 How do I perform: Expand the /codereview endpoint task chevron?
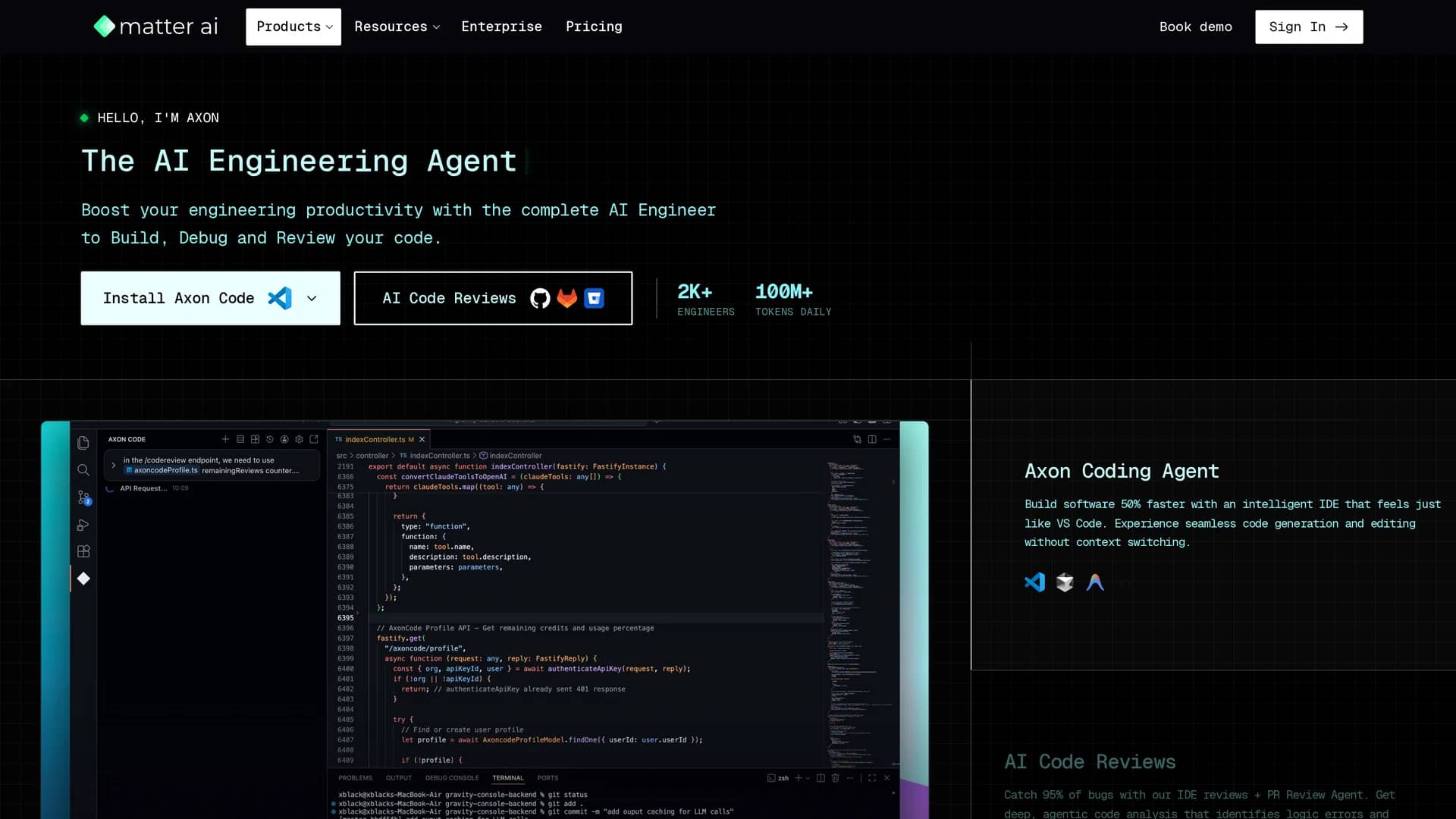pos(114,466)
